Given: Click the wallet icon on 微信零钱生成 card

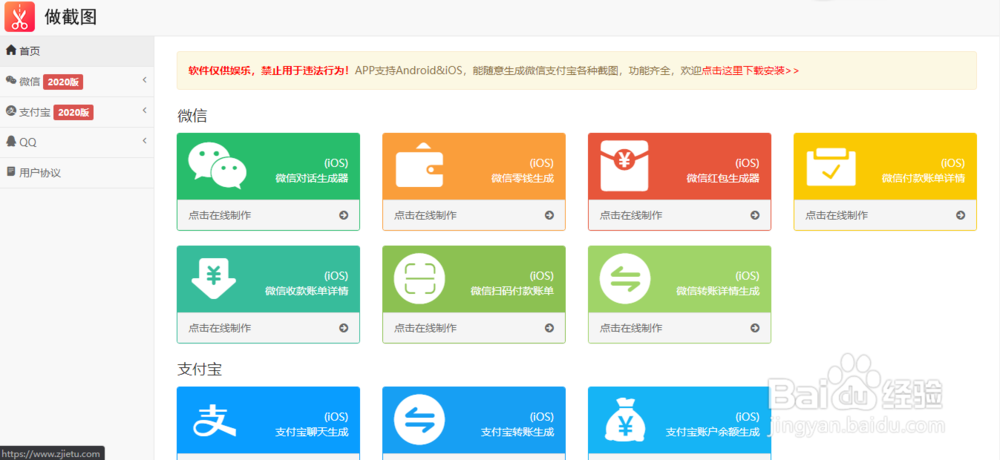Looking at the screenshot, I should coord(420,165).
